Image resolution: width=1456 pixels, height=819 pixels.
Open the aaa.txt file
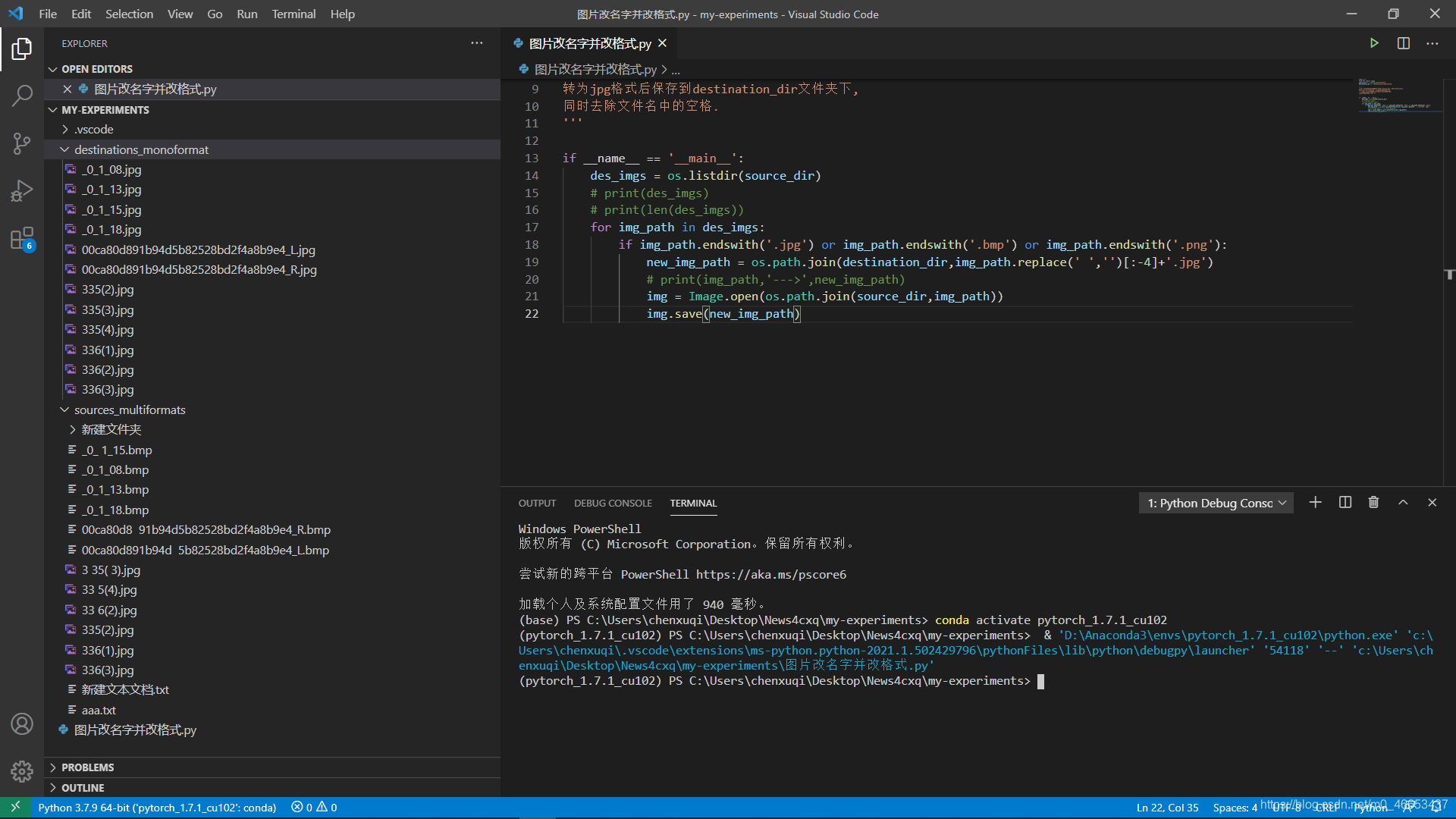point(99,710)
